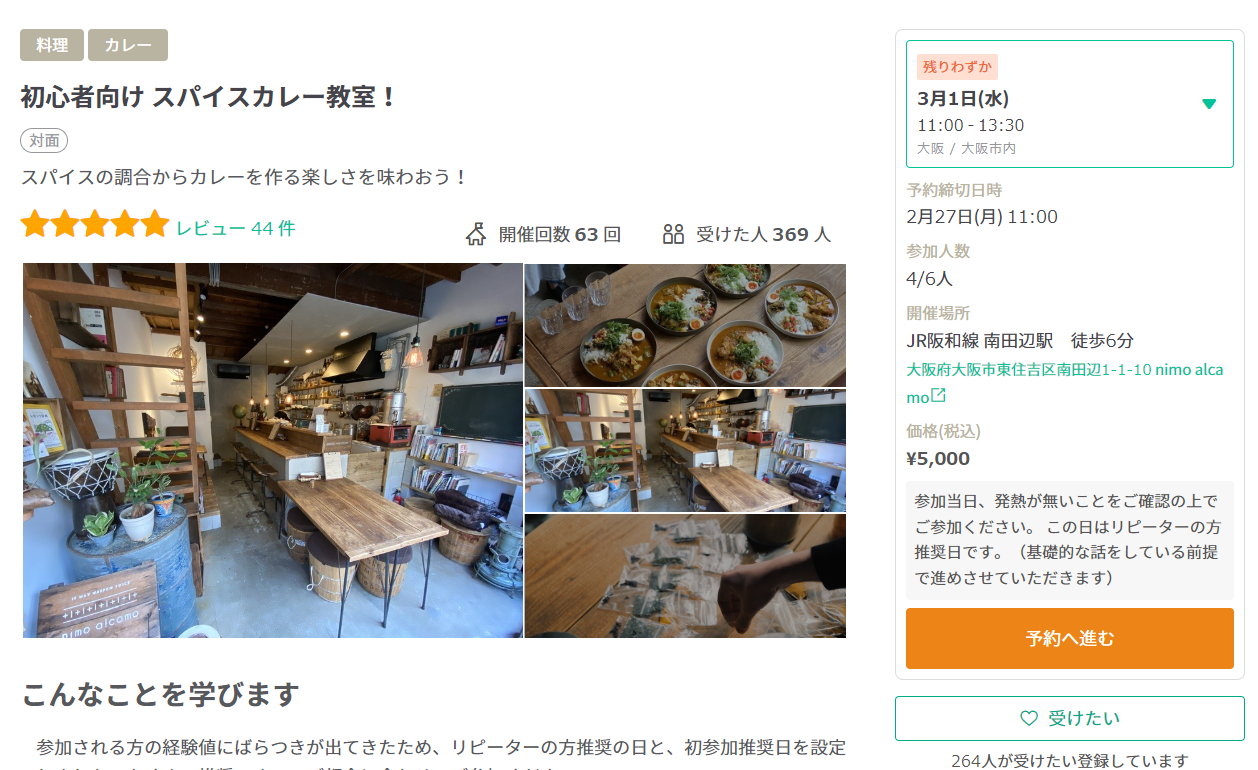View the spice packets thumbnail photo
This screenshot has width=1258, height=770.
click(685, 576)
